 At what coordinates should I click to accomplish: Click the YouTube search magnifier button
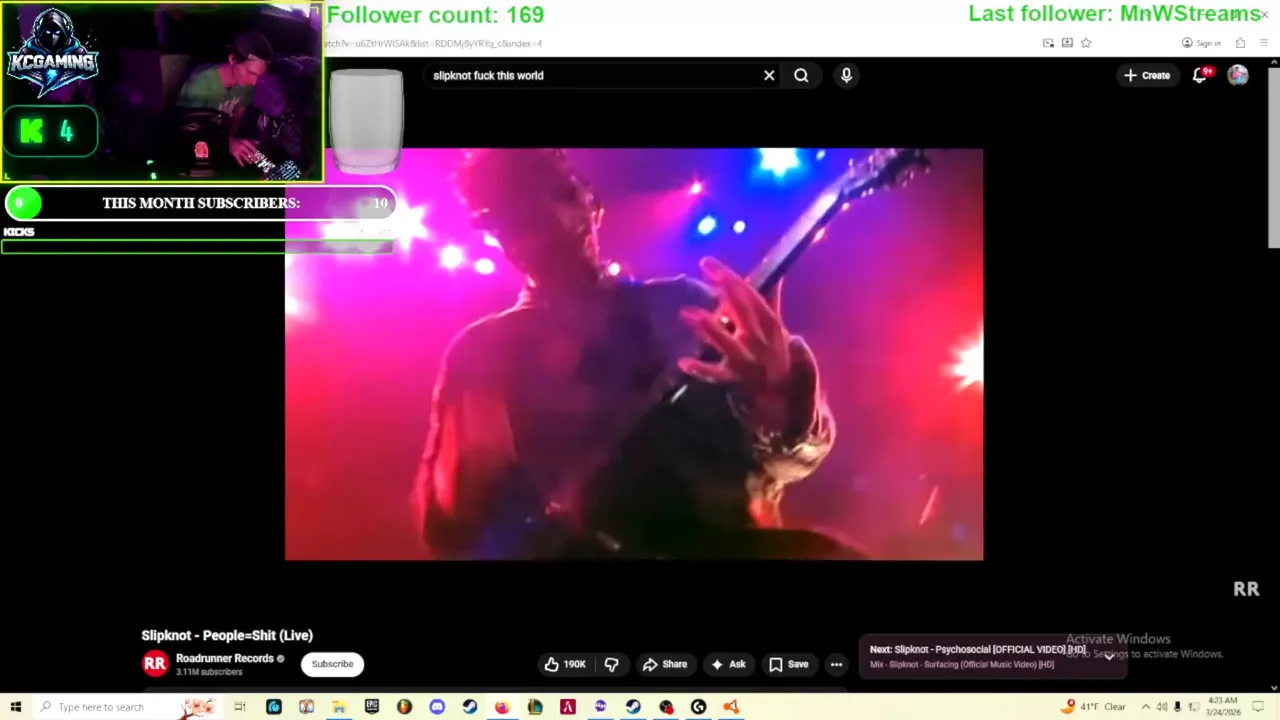[x=801, y=75]
